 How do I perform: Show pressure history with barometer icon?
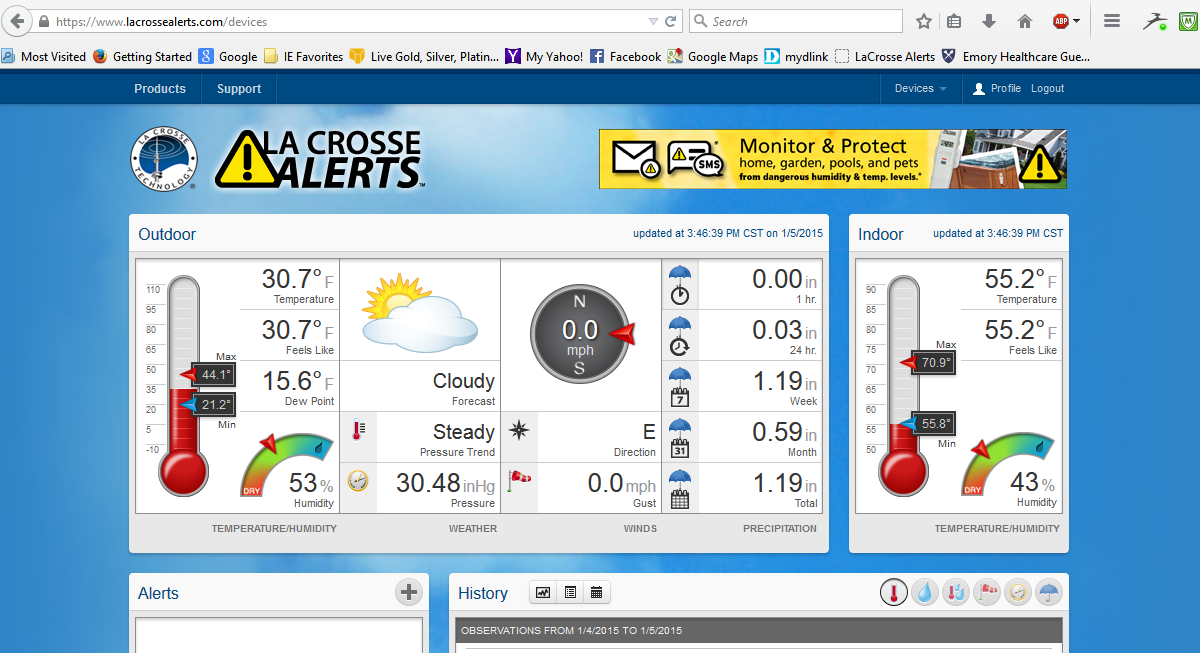coord(1017,593)
